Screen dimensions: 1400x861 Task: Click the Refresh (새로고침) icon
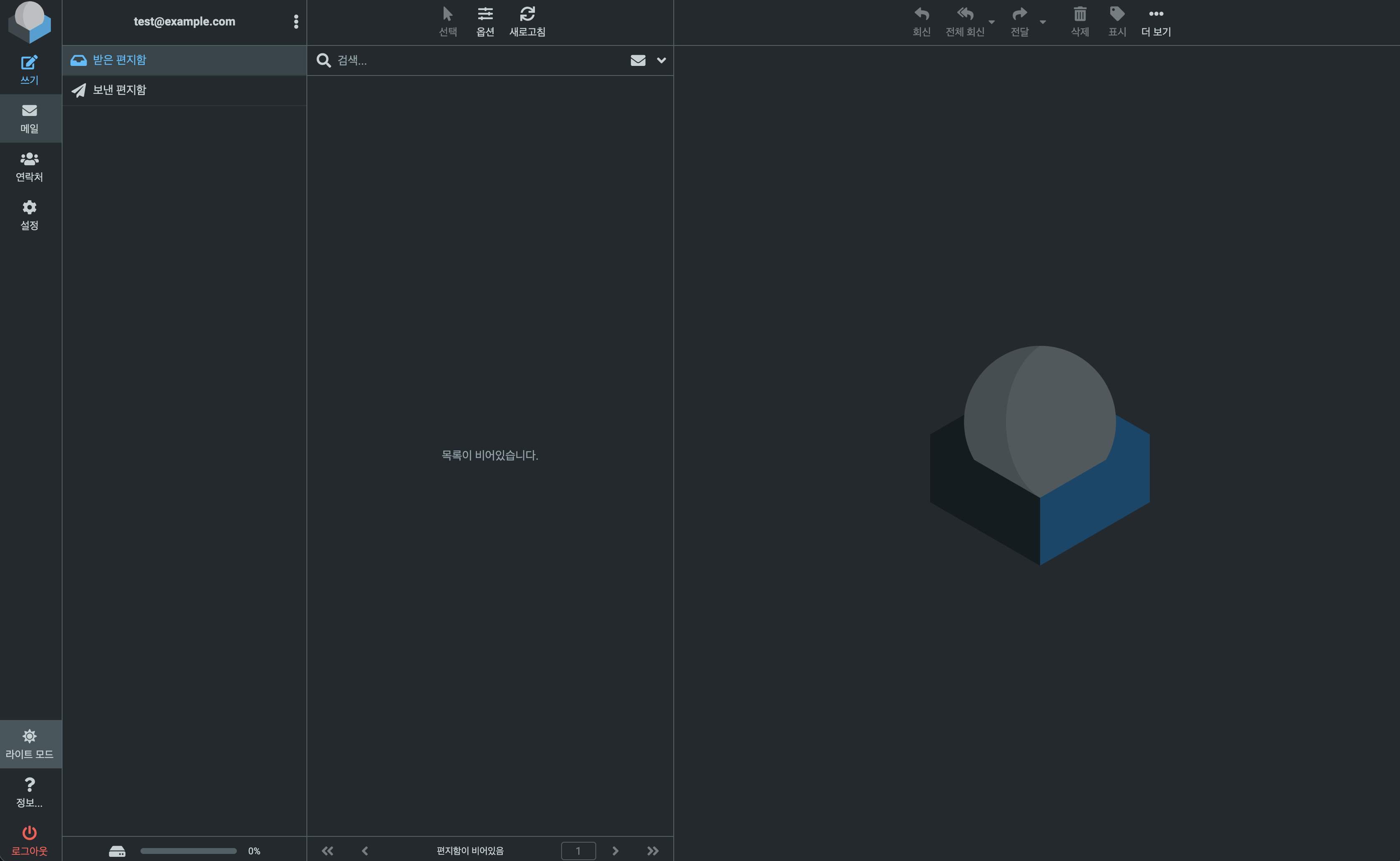527,22
